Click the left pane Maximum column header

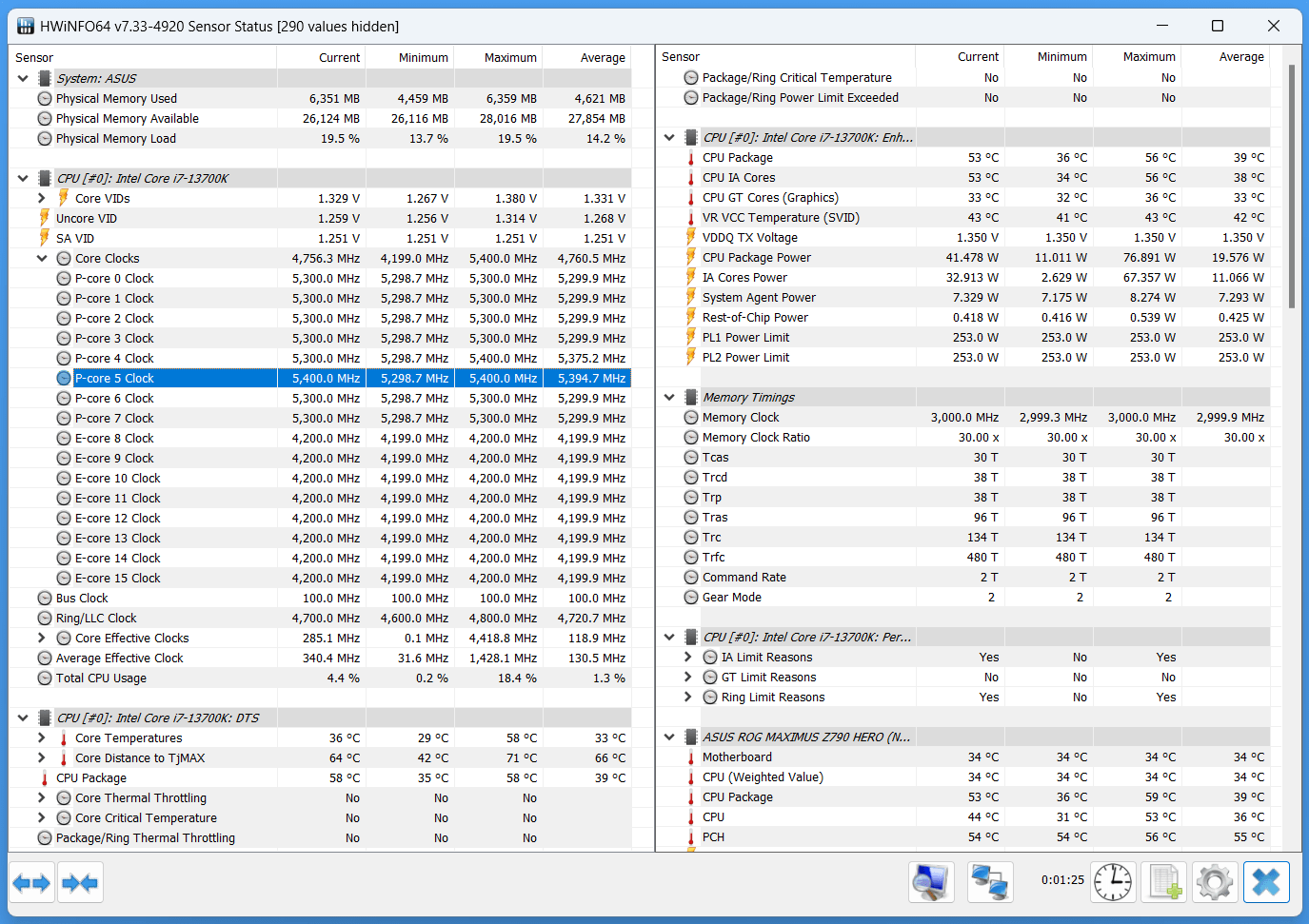click(x=499, y=57)
